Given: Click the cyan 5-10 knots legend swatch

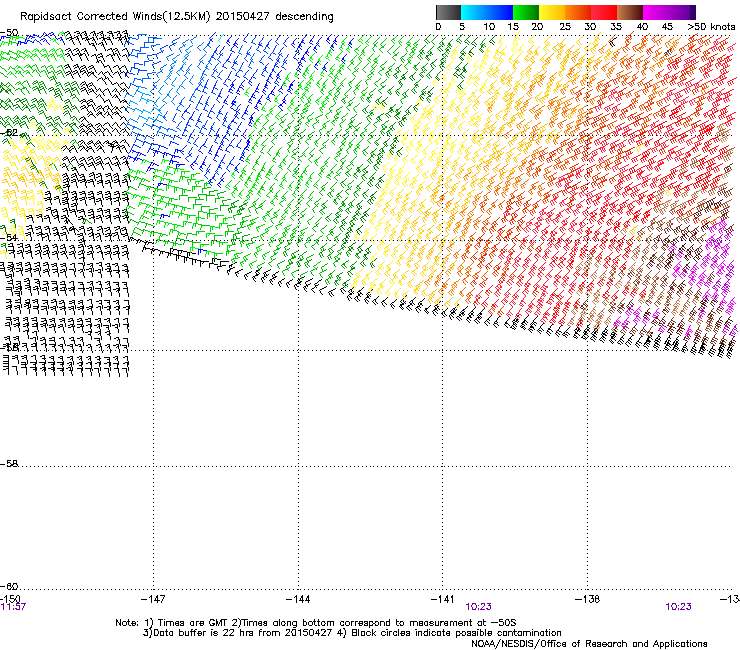Looking at the screenshot, I should click(474, 12).
